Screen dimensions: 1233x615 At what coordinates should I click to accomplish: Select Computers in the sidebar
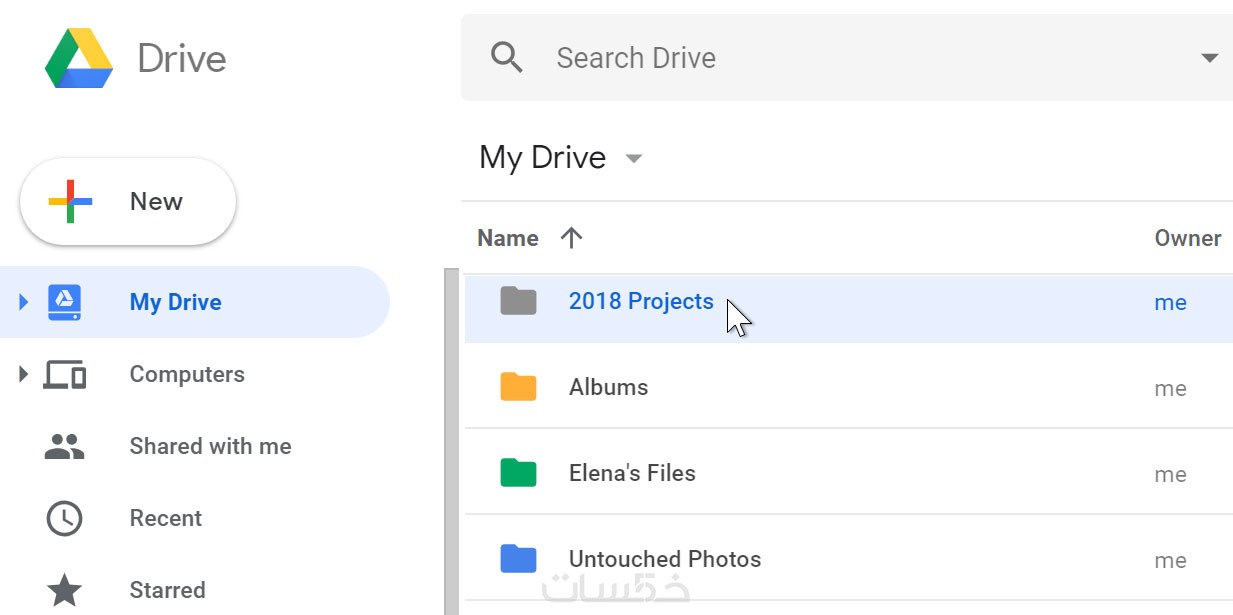[187, 374]
